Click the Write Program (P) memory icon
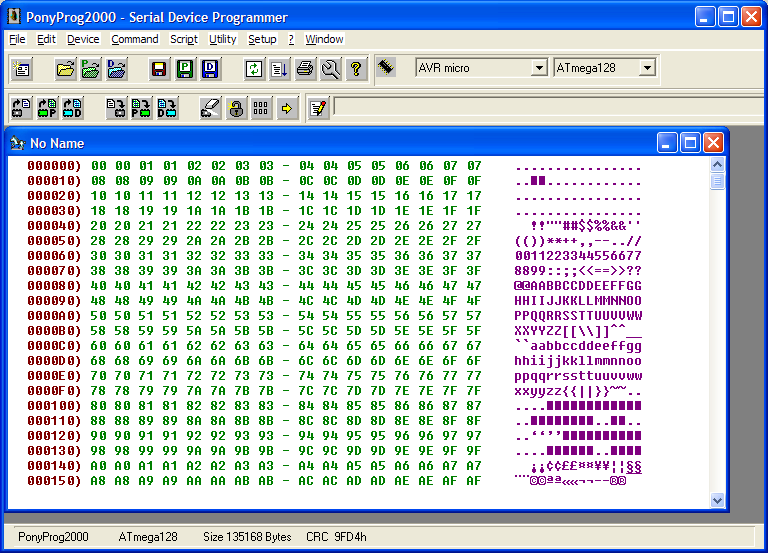The height and width of the screenshot is (553, 768). coord(141,108)
